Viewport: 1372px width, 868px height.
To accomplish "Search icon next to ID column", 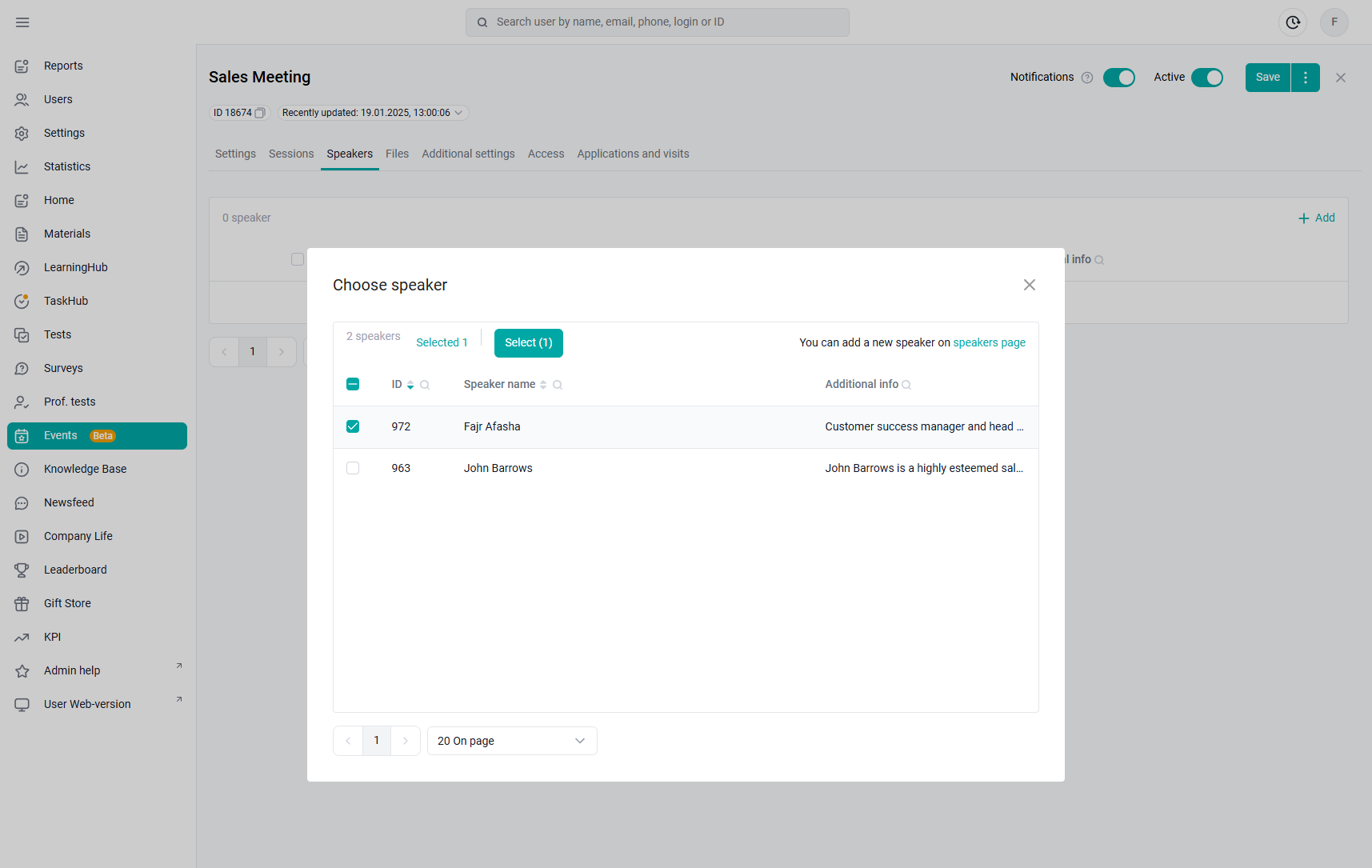I will tap(425, 385).
